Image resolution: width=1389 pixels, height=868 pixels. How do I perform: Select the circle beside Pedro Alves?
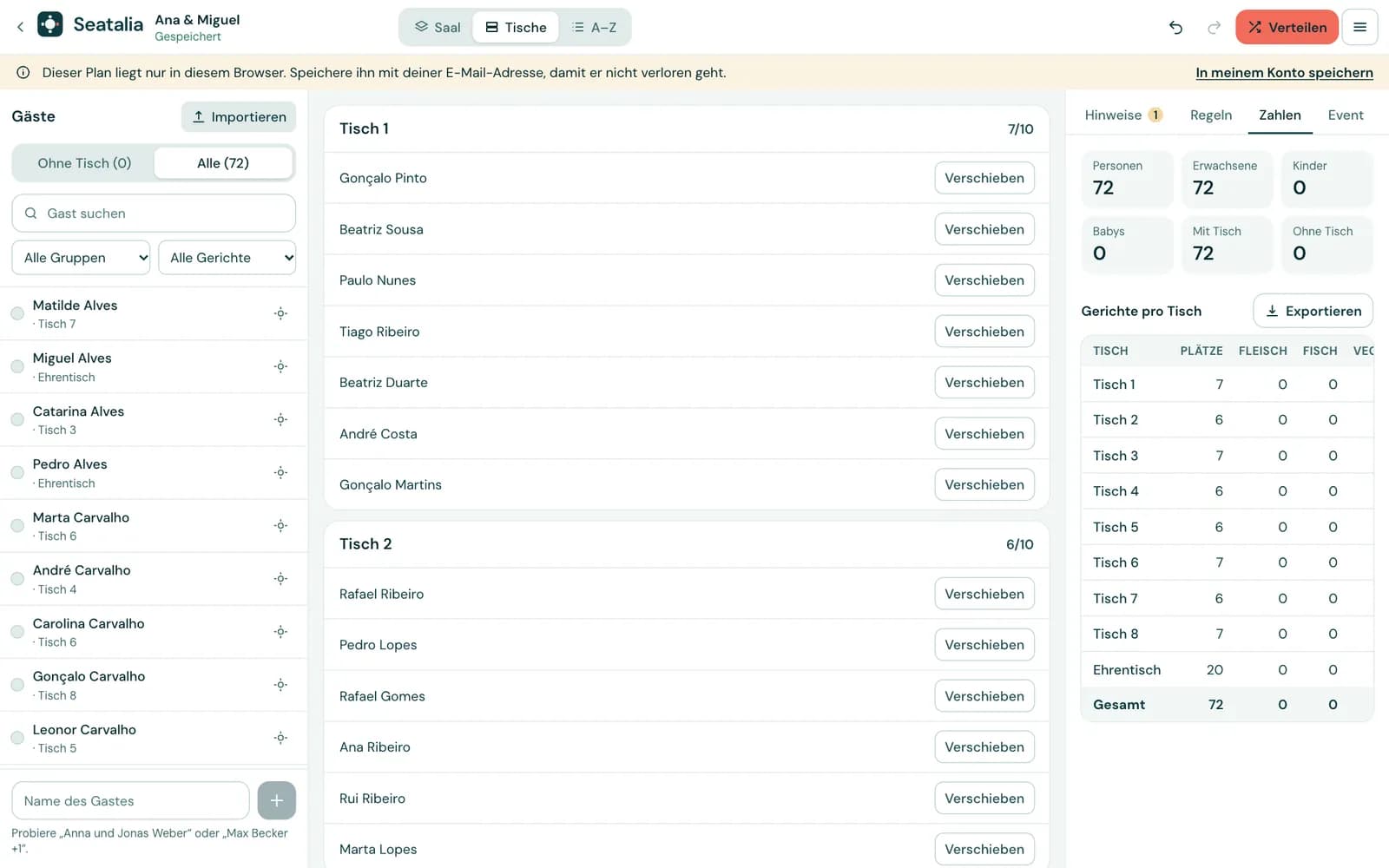17,472
